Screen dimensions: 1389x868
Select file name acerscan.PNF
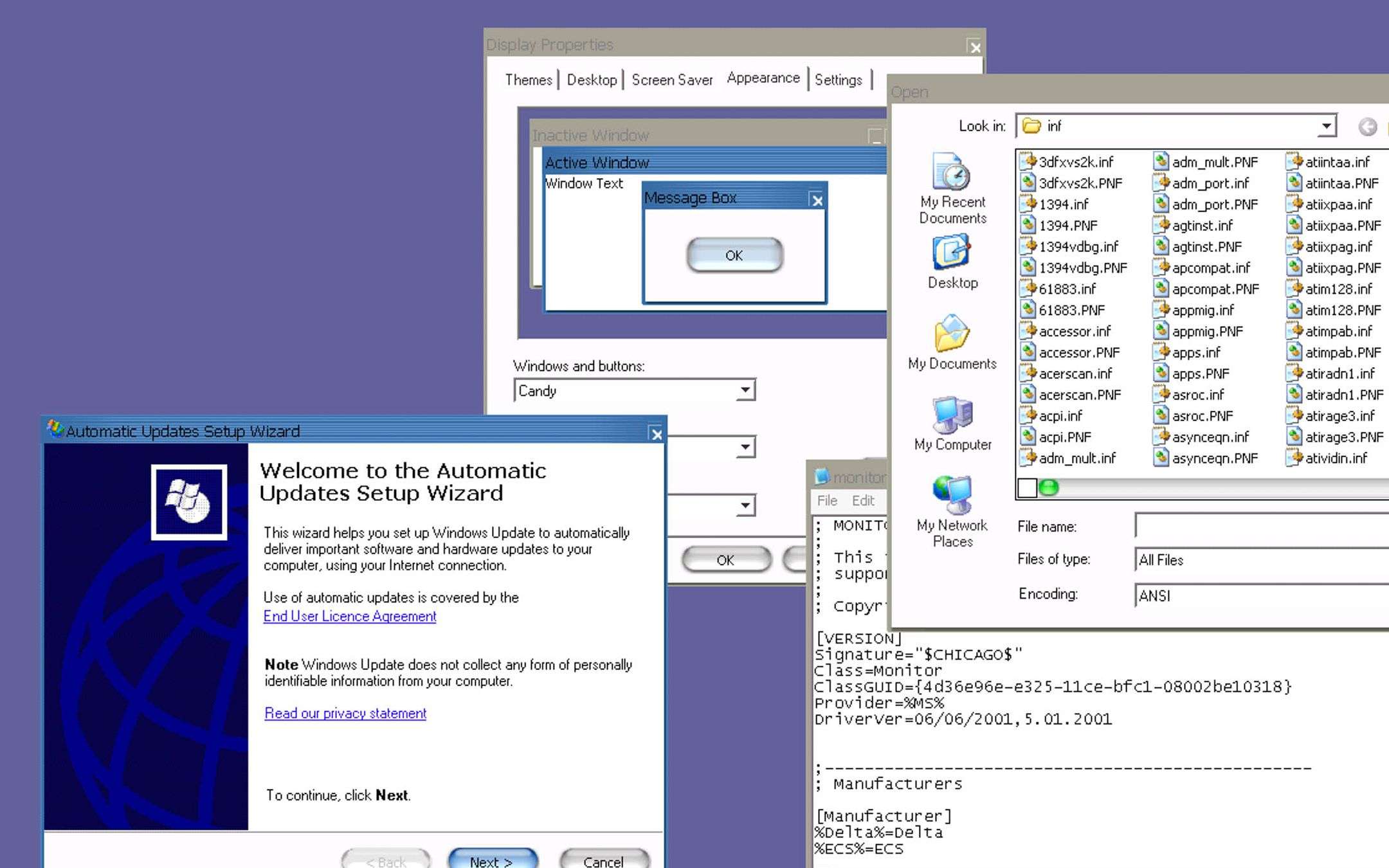pyautogui.click(x=1080, y=394)
